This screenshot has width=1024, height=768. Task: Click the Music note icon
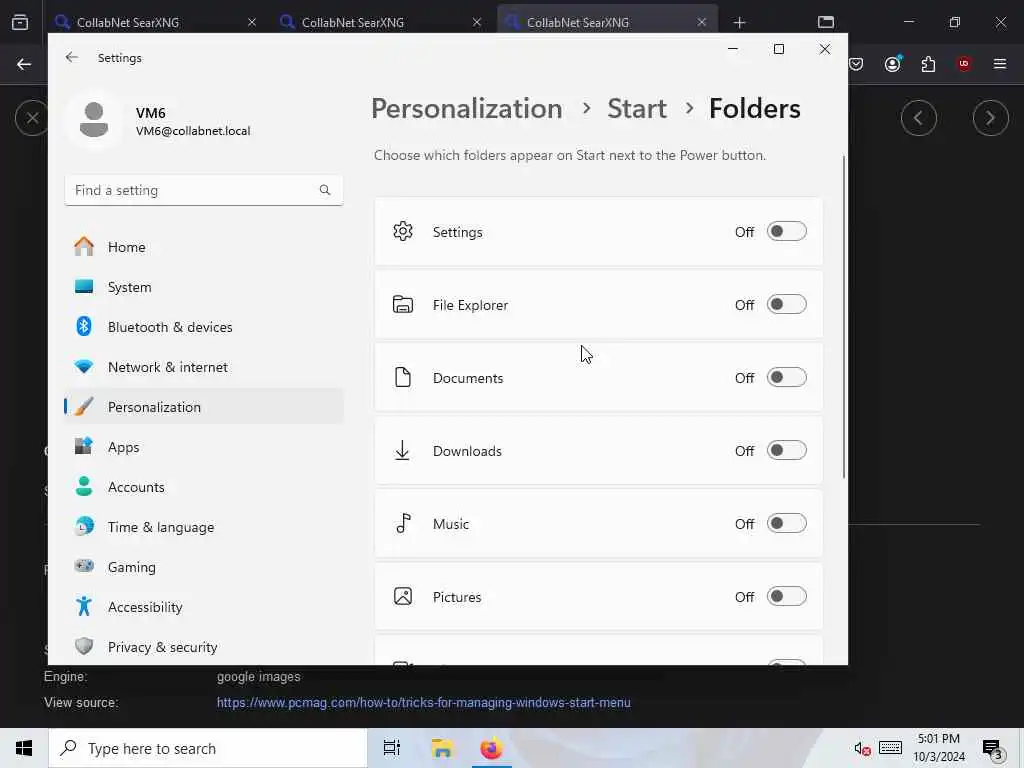pos(404,523)
